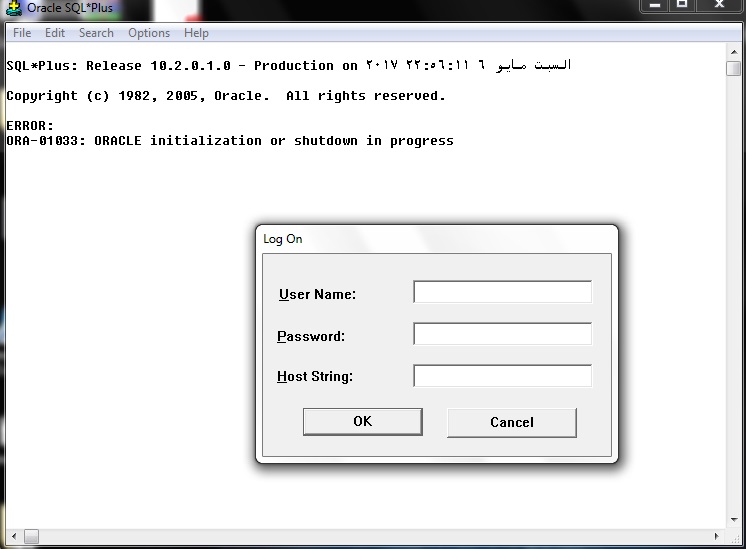The height and width of the screenshot is (549, 746).
Task: Maximize the Oracle SQL*Plus window
Action: [x=684, y=6]
